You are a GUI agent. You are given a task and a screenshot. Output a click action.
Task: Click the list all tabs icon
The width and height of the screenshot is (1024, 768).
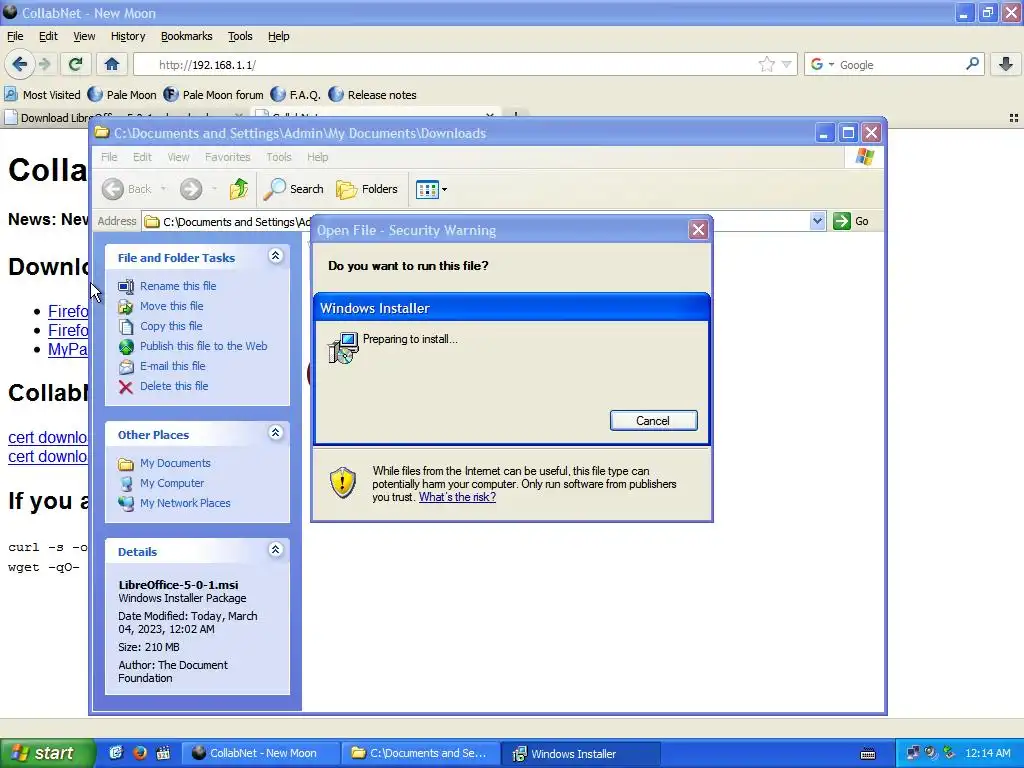[x=1014, y=118]
